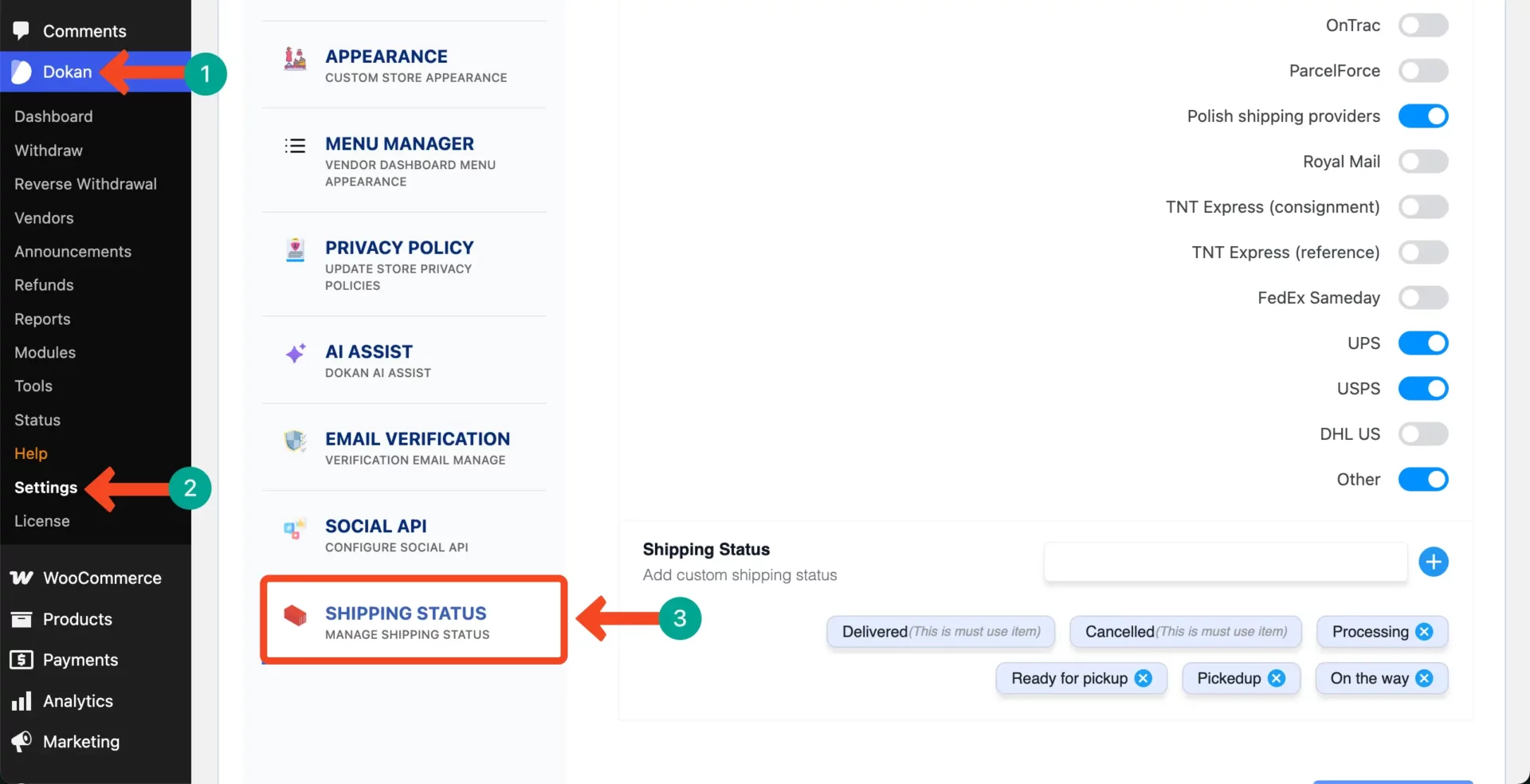
Task: Click the blue plus add status button
Action: click(x=1434, y=562)
